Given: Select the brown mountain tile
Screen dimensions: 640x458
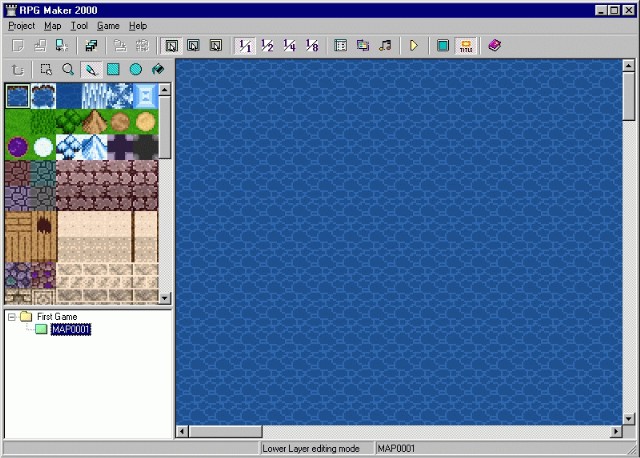Looking at the screenshot, I should [95, 122].
